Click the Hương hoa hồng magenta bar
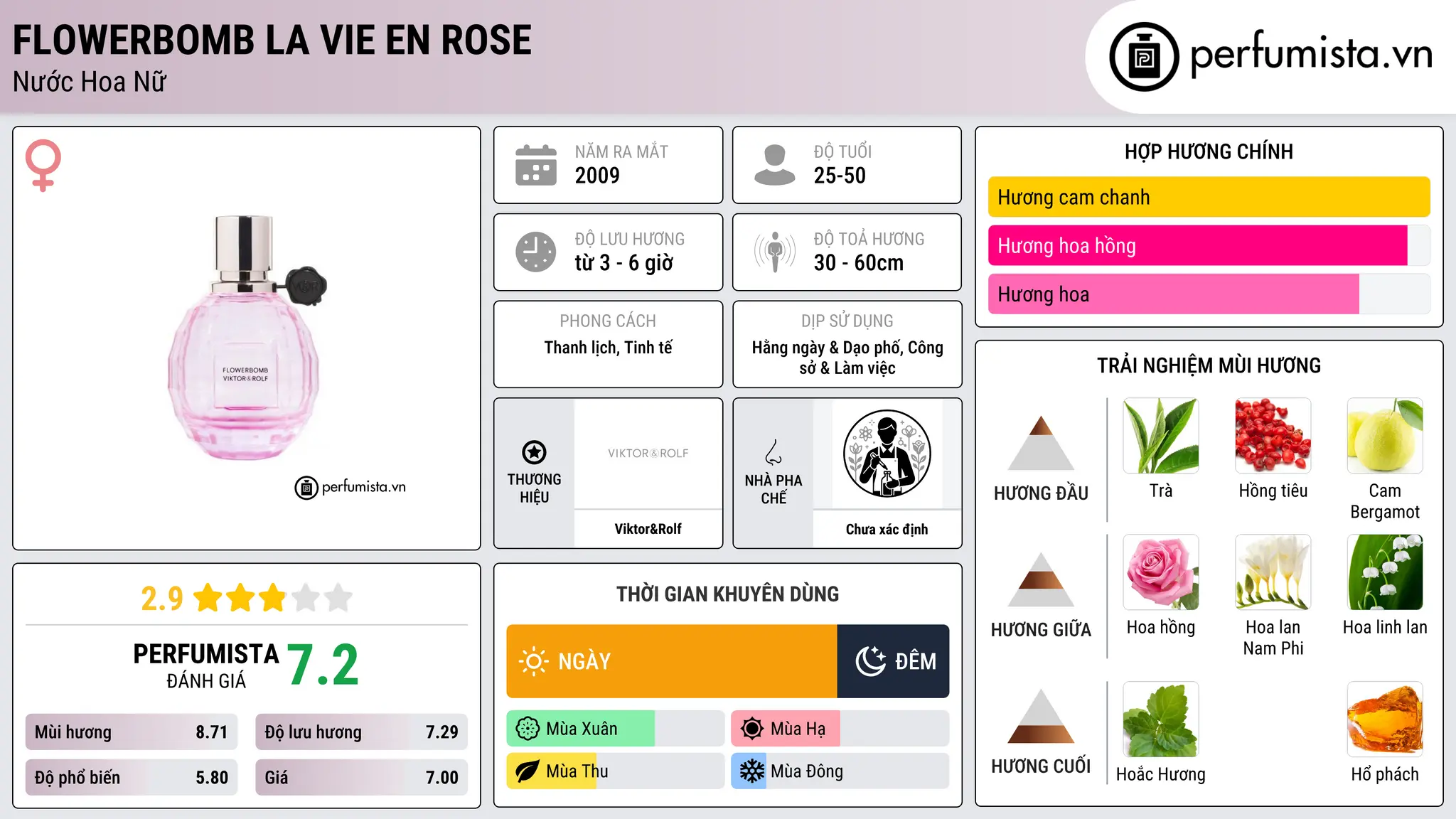The width and height of the screenshot is (1456, 819). 1198,245
